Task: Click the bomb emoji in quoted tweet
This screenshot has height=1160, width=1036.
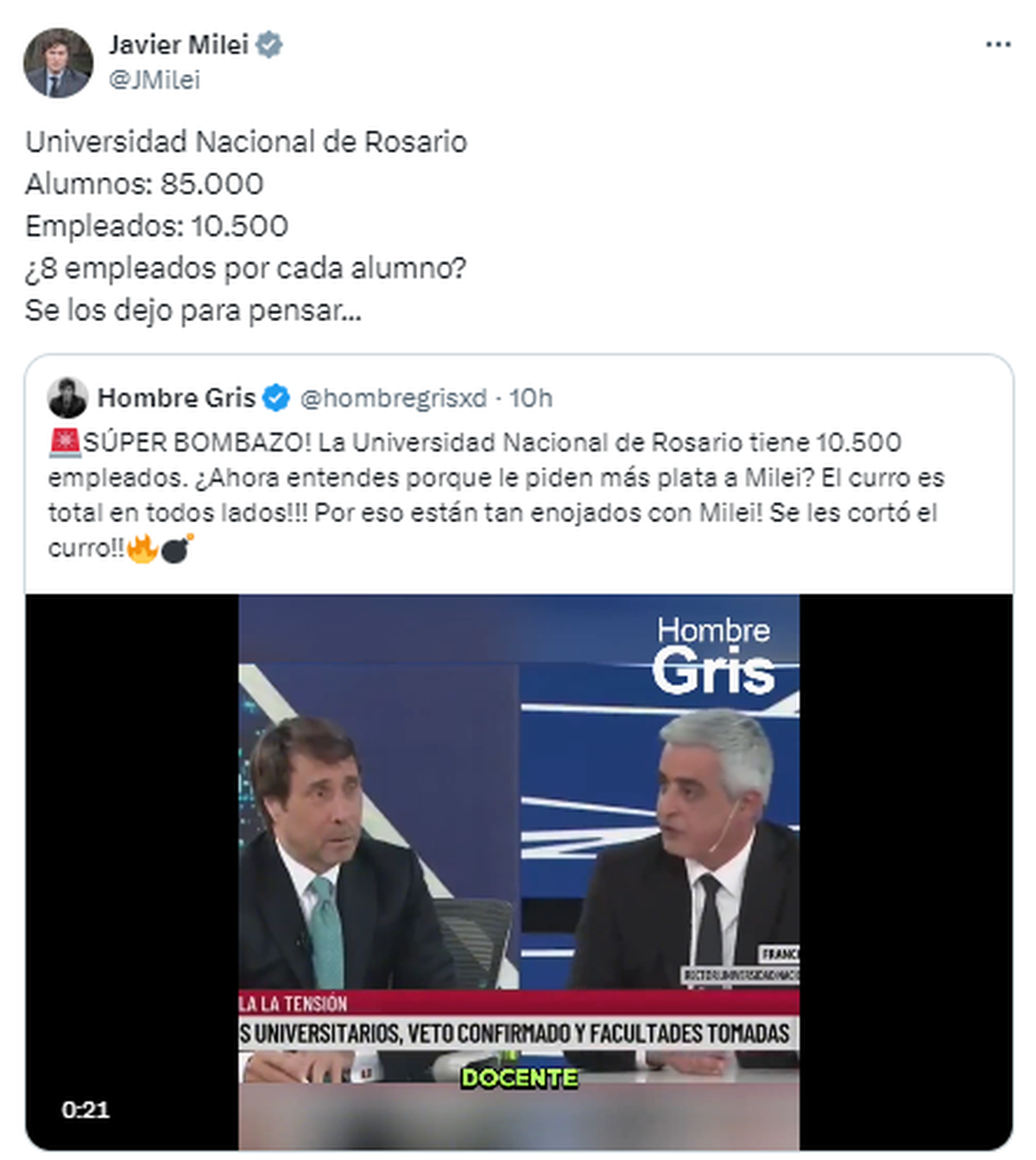Action: 177,548
